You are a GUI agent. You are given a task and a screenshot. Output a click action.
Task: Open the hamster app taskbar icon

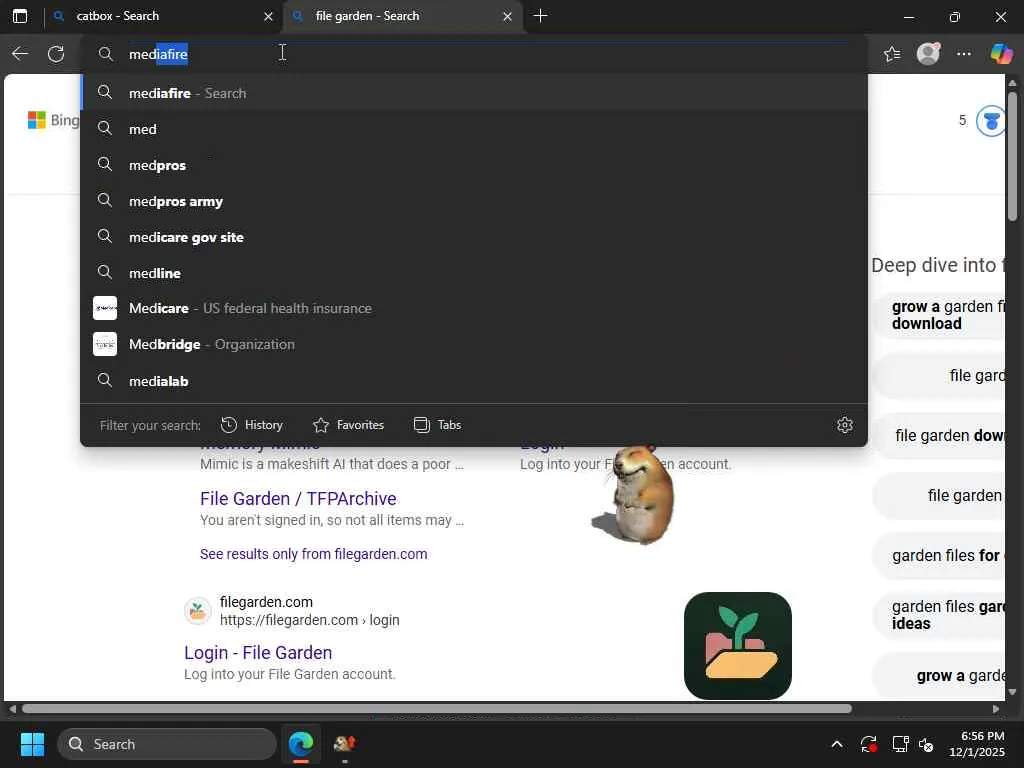(344, 744)
